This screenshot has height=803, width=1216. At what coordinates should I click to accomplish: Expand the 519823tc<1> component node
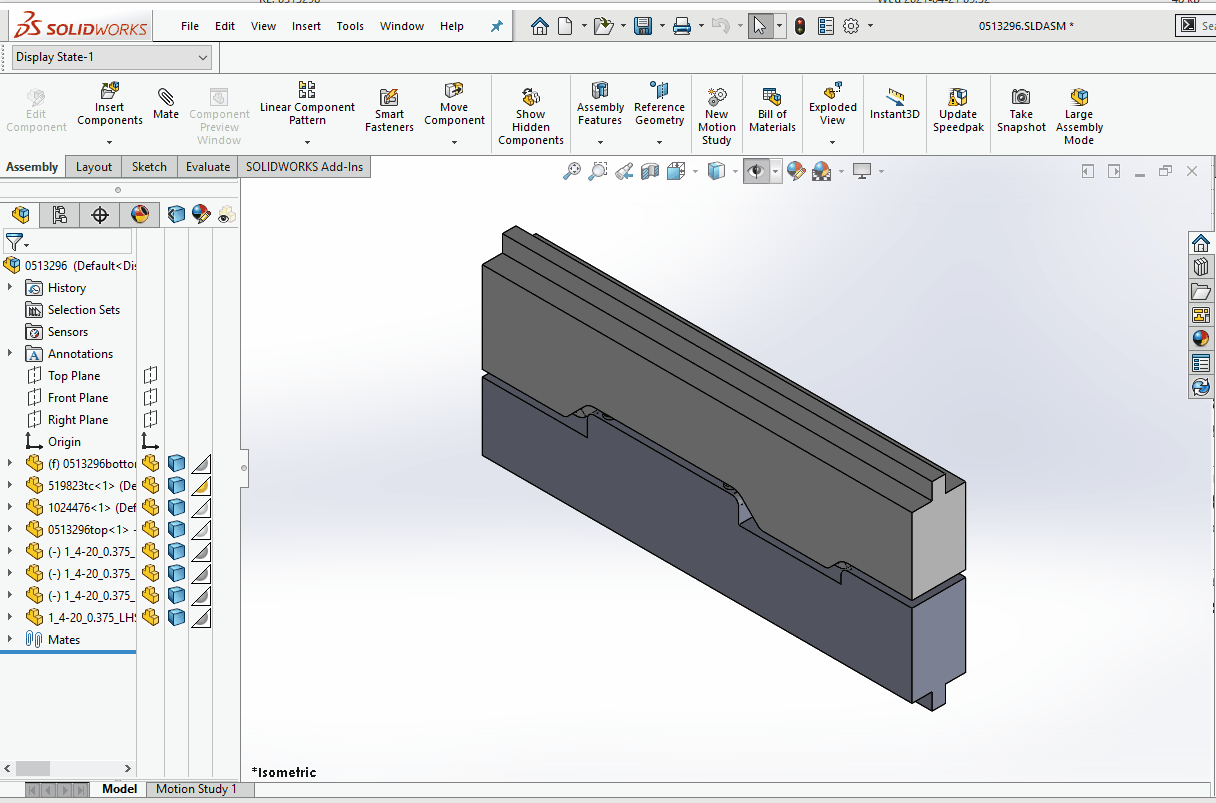click(10, 485)
